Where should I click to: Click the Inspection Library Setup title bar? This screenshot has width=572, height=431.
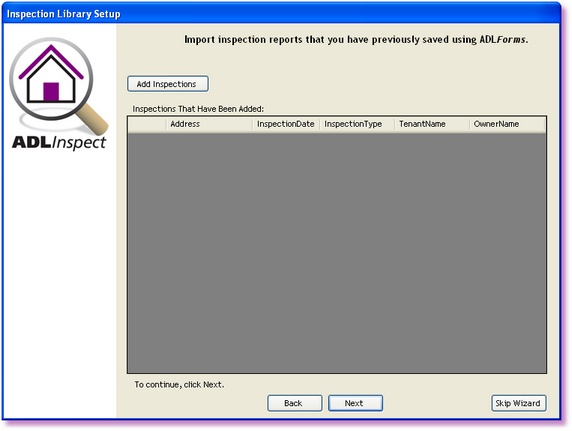click(281, 14)
